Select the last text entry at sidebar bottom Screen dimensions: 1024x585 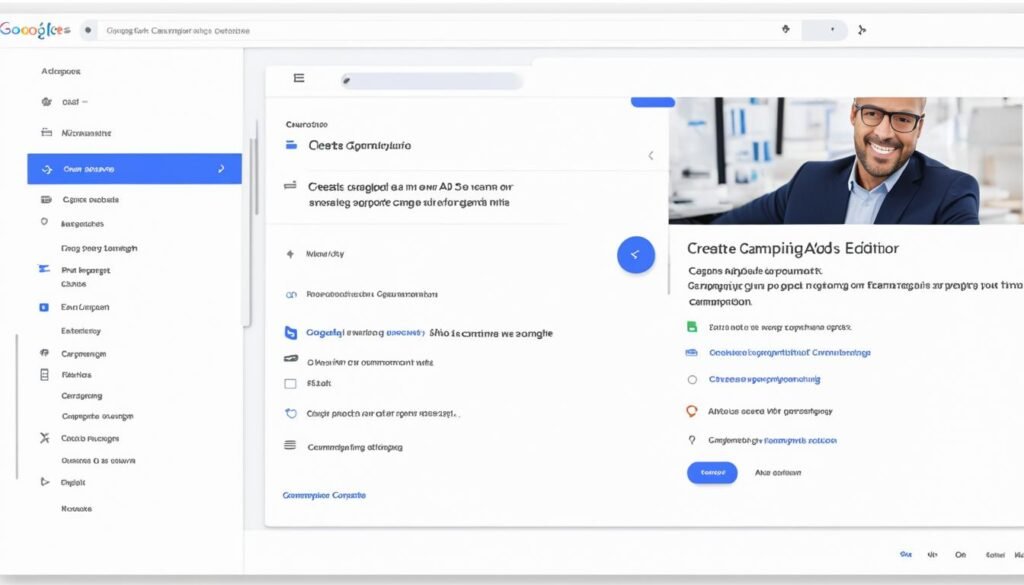click(x=76, y=509)
